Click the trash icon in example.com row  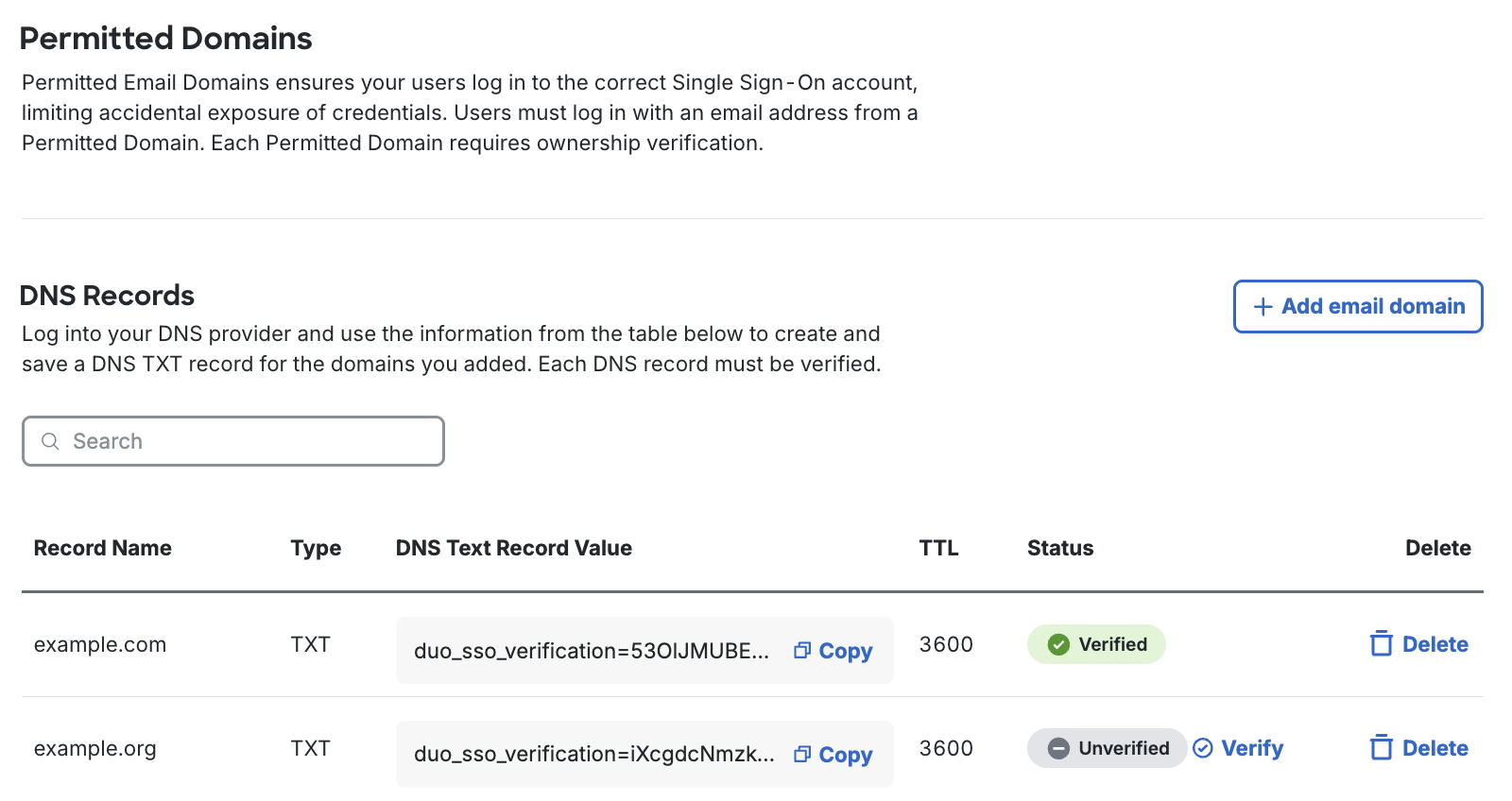[x=1381, y=644]
